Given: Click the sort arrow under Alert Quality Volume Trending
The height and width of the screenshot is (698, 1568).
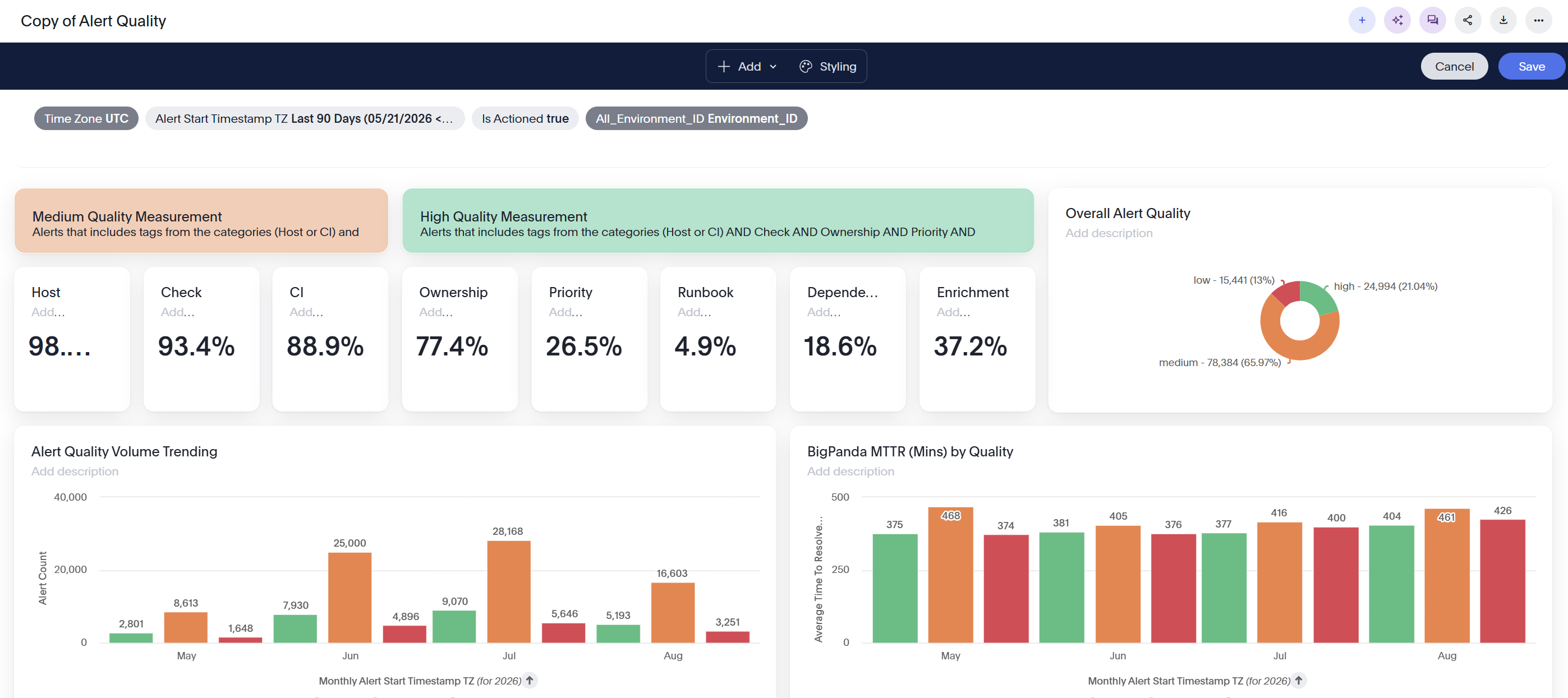Looking at the screenshot, I should tap(530, 681).
